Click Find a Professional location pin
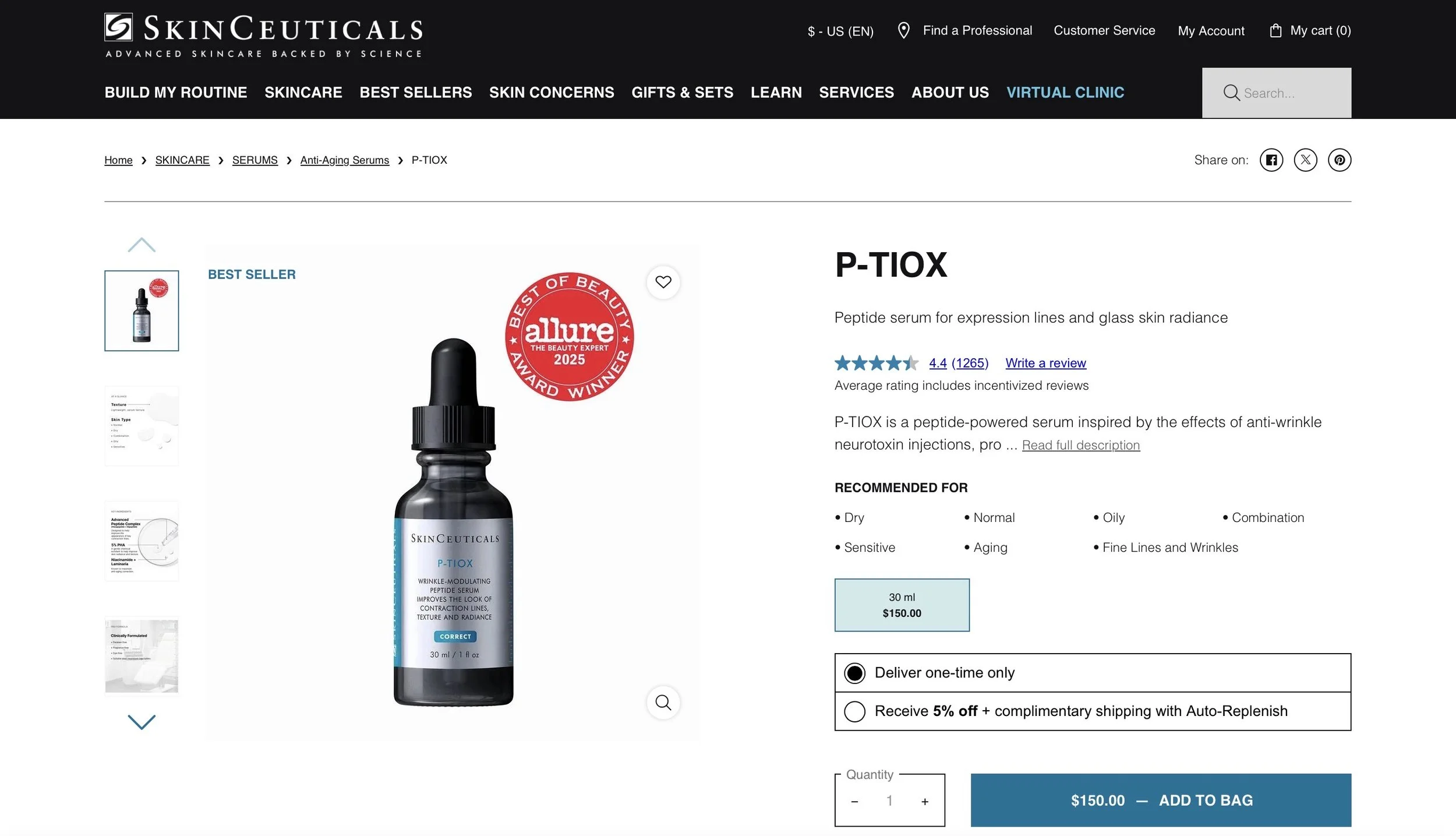 click(903, 30)
